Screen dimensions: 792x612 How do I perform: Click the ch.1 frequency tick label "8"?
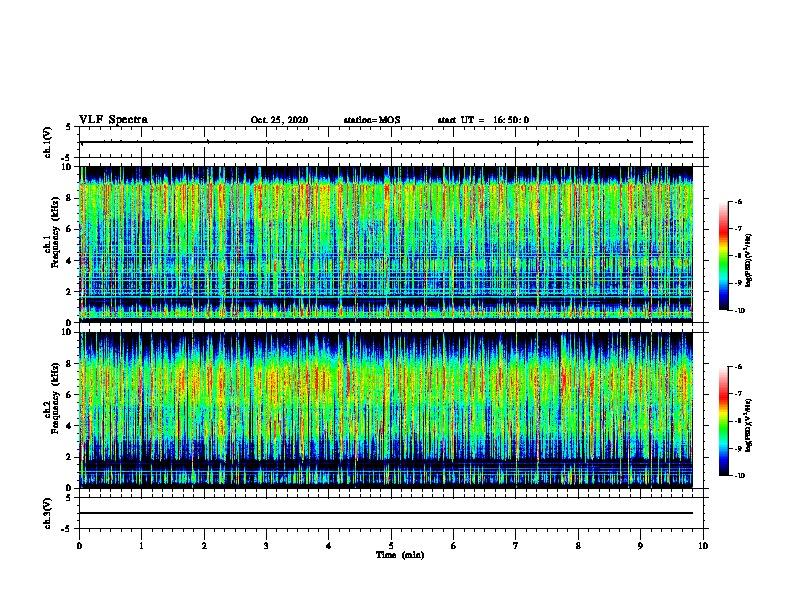69,198
